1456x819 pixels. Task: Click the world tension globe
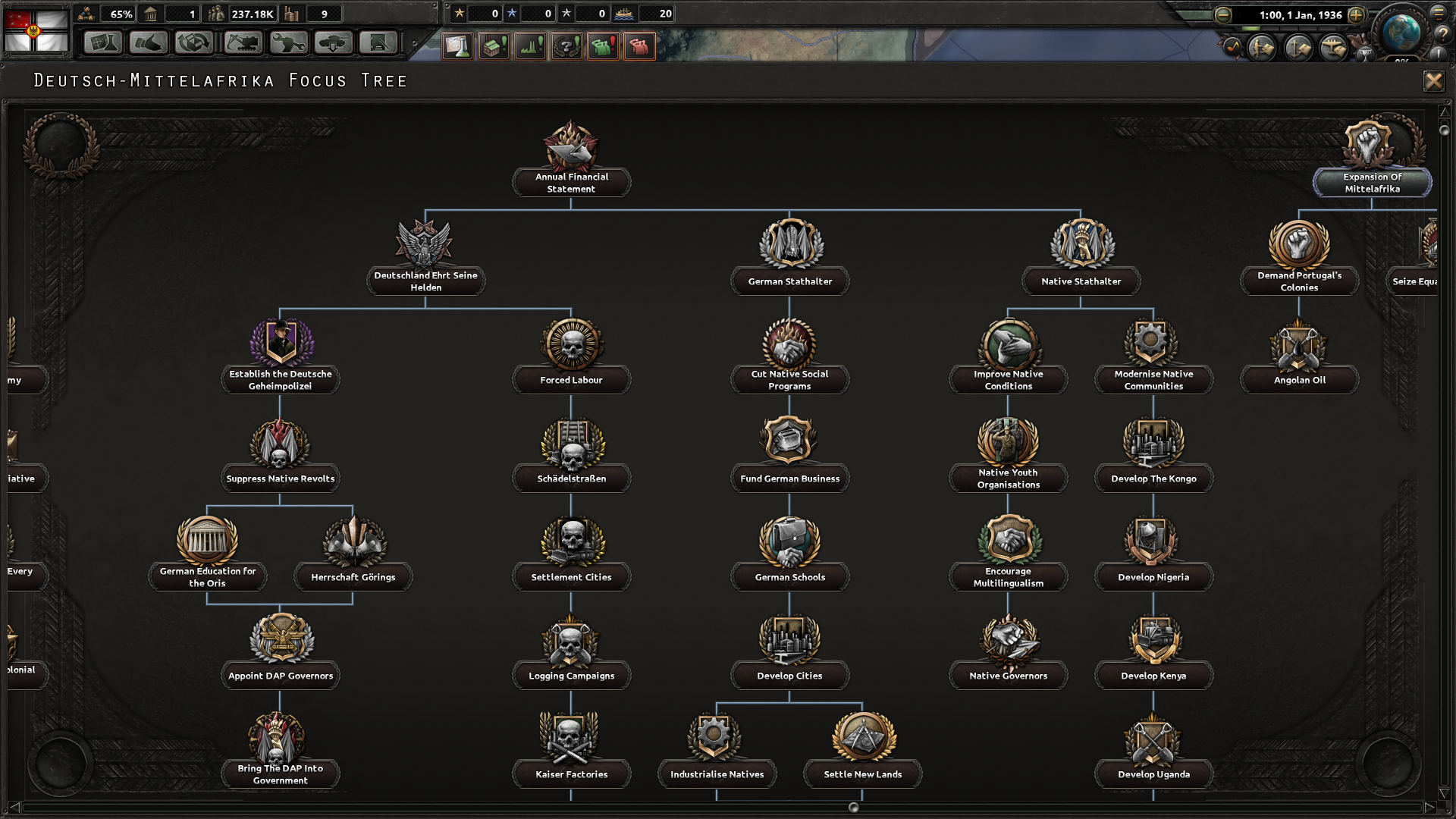1401,31
